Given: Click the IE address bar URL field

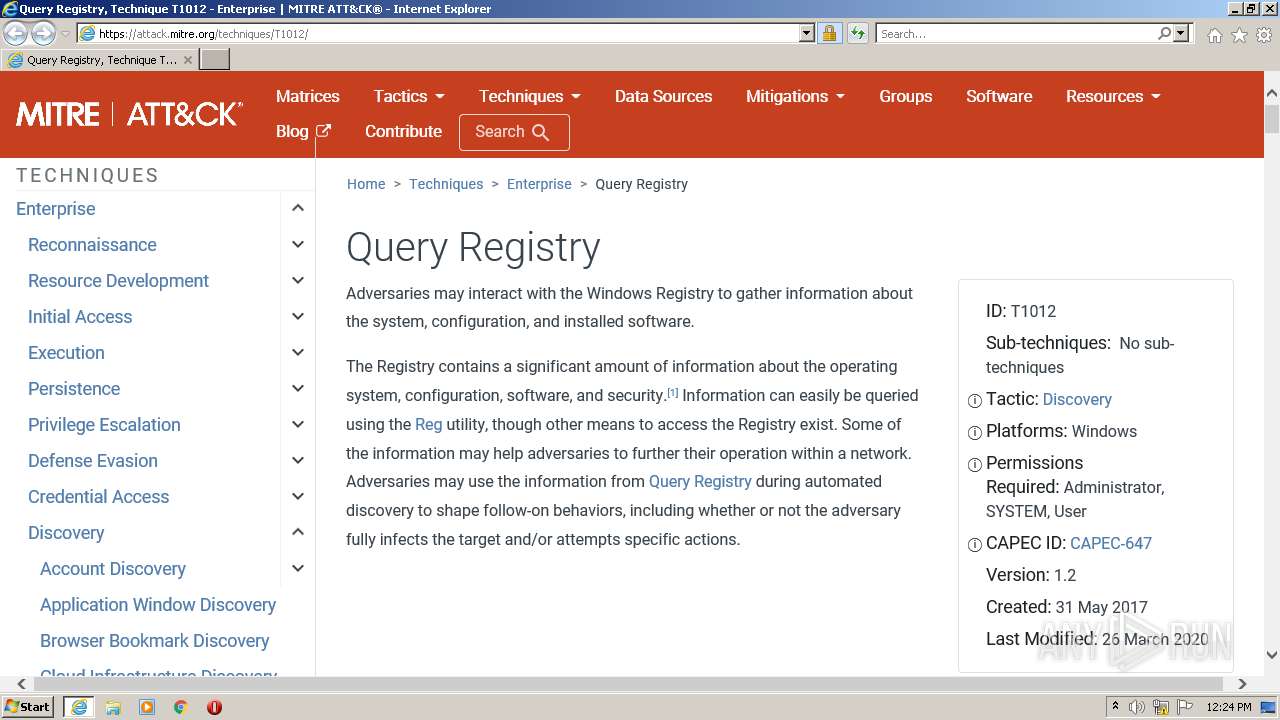Looking at the screenshot, I should [440, 33].
